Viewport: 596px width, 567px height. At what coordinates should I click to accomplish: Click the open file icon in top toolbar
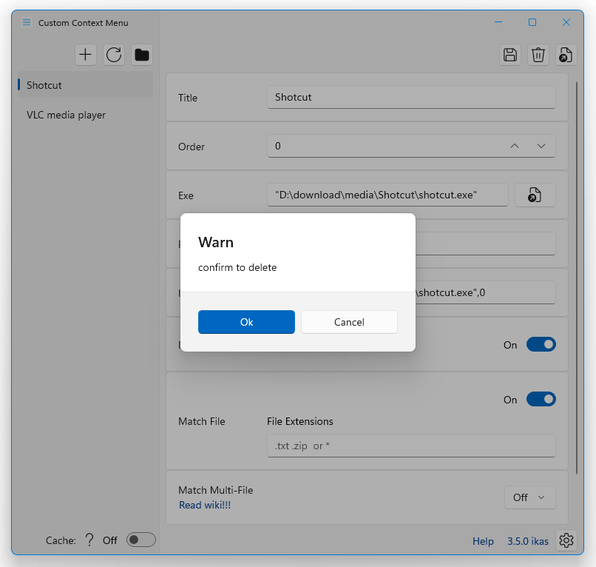click(566, 55)
